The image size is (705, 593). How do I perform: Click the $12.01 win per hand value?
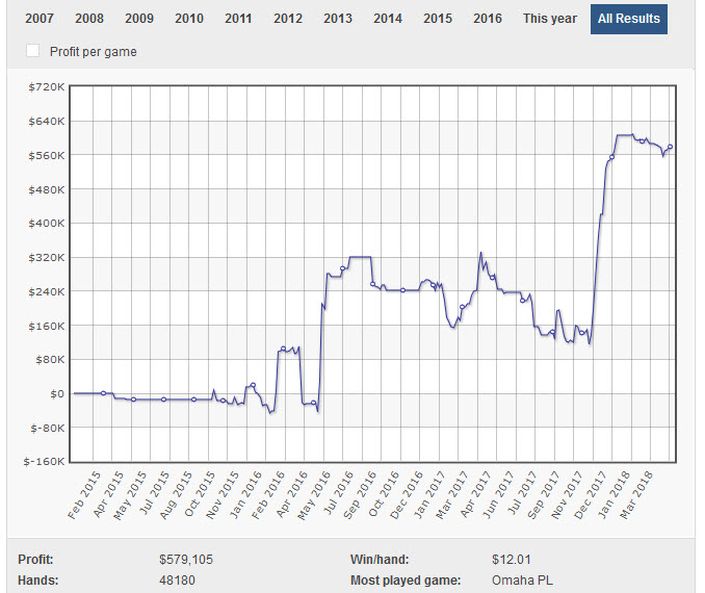[x=509, y=559]
